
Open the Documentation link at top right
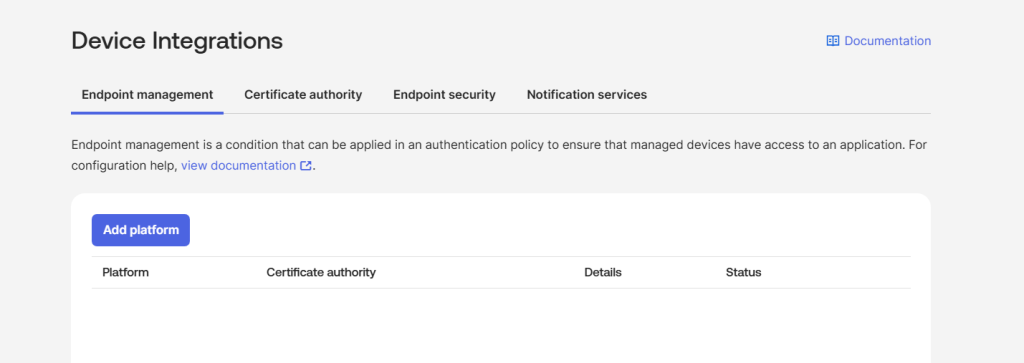(x=879, y=40)
